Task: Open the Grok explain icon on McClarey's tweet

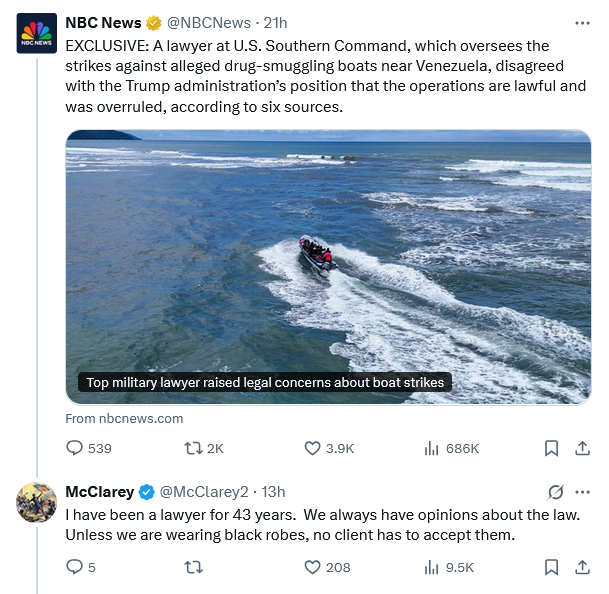Action: 555,492
